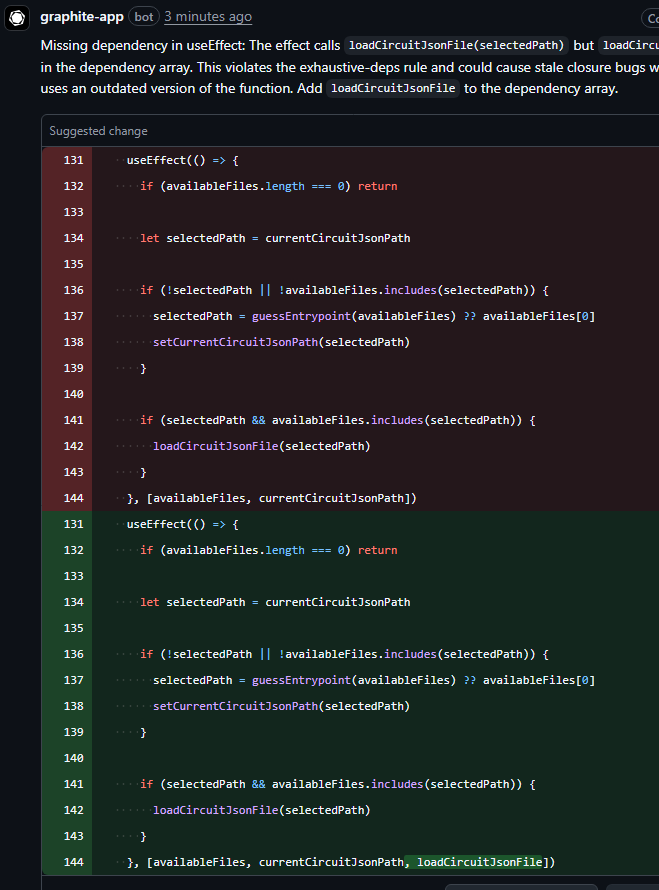Select removed line number 143
Image resolution: width=659 pixels, height=890 pixels.
click(73, 472)
